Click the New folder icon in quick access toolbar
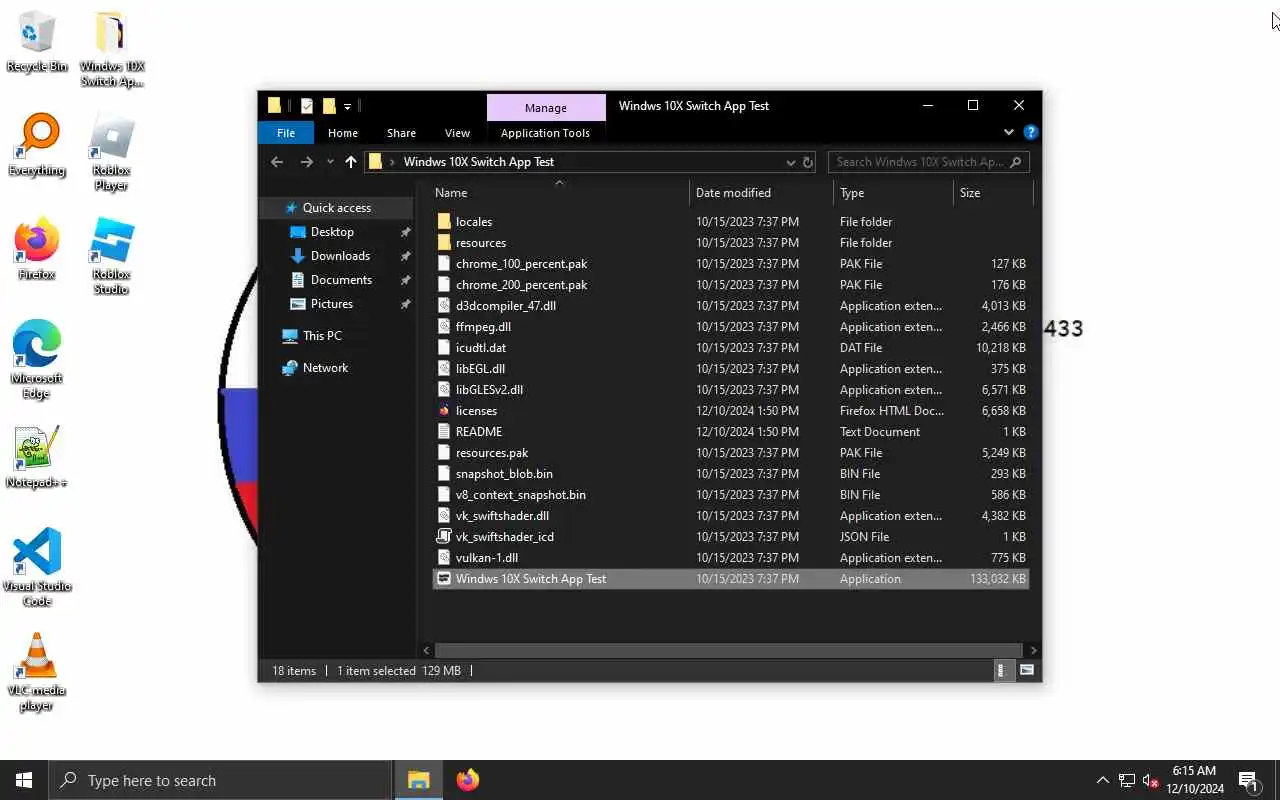This screenshot has width=1280, height=800. (328, 106)
